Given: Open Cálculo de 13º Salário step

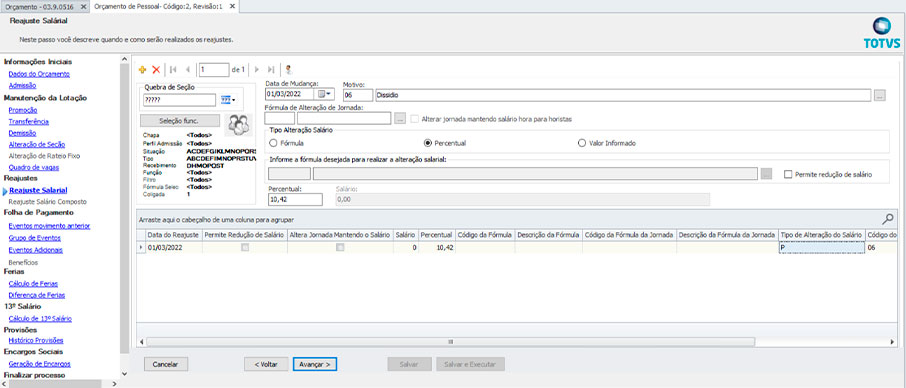Looking at the screenshot, I should click(40, 319).
